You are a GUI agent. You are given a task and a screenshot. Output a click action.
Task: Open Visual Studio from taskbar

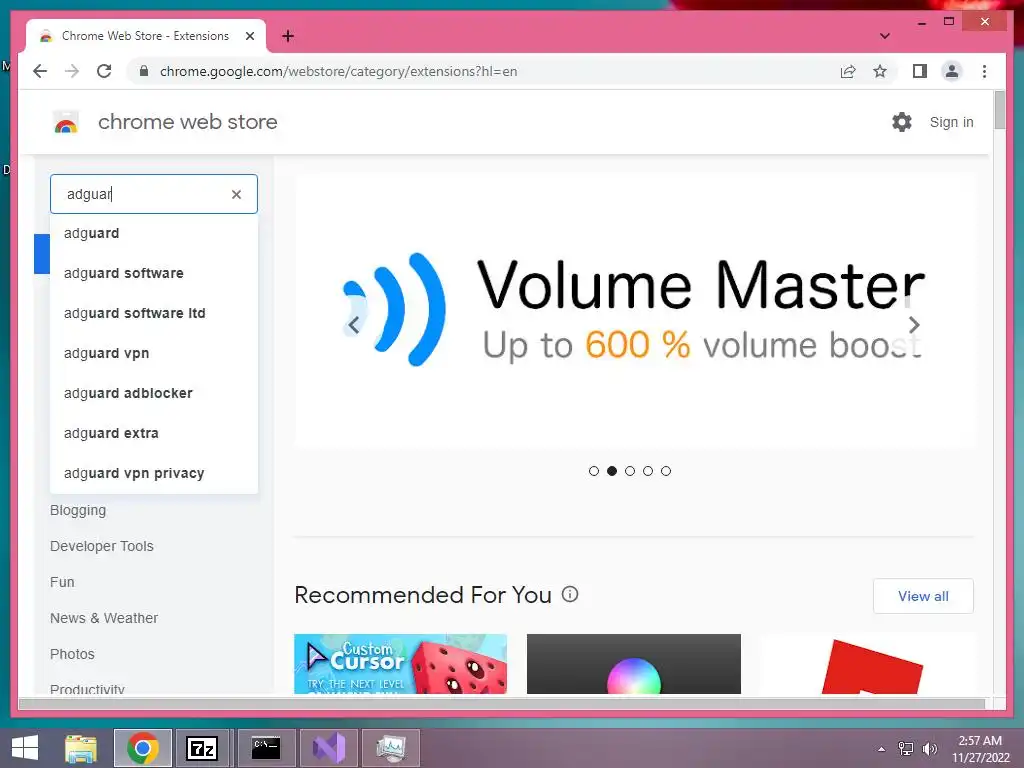[x=328, y=748]
